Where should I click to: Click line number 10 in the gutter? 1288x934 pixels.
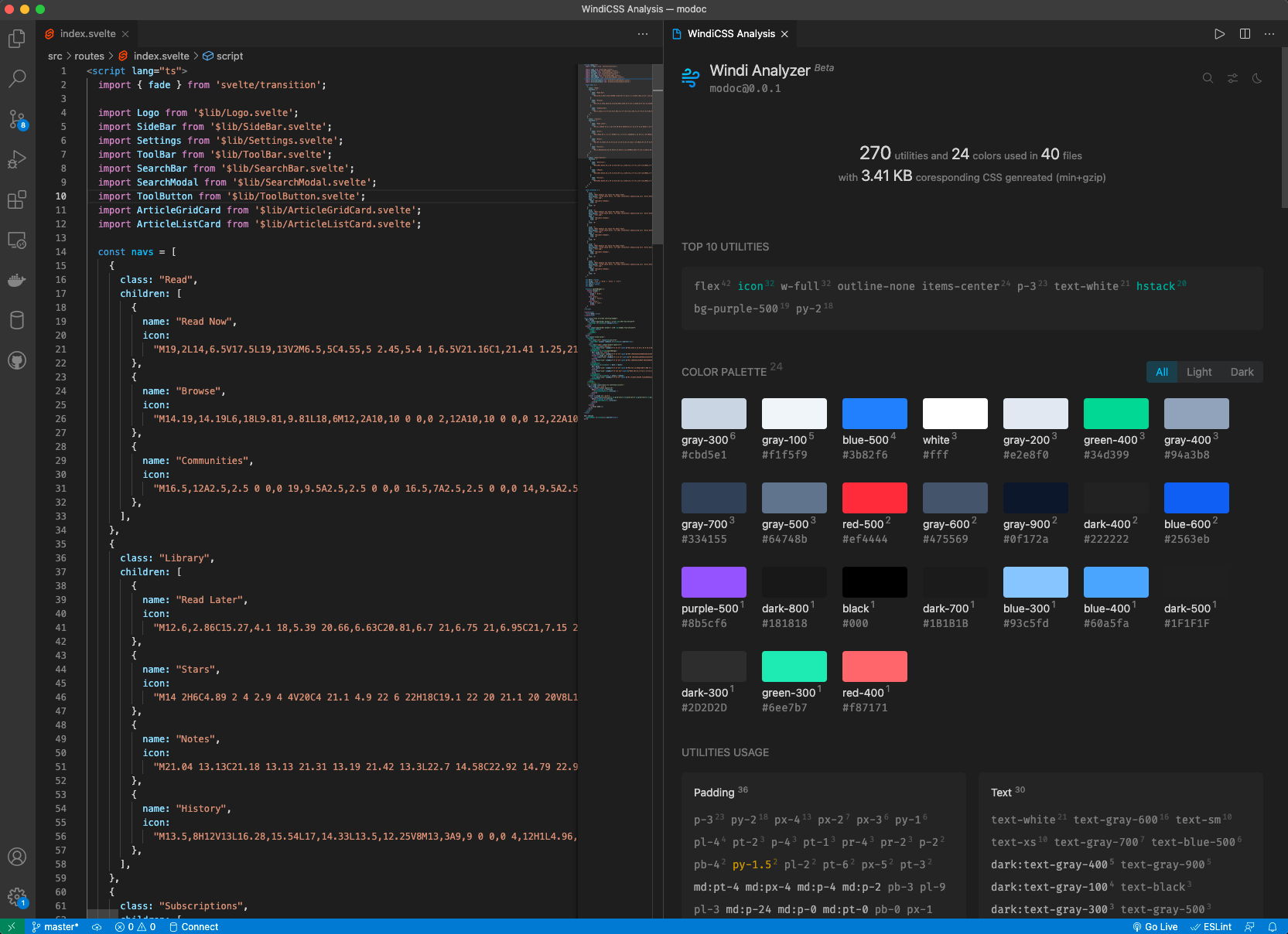(60, 196)
